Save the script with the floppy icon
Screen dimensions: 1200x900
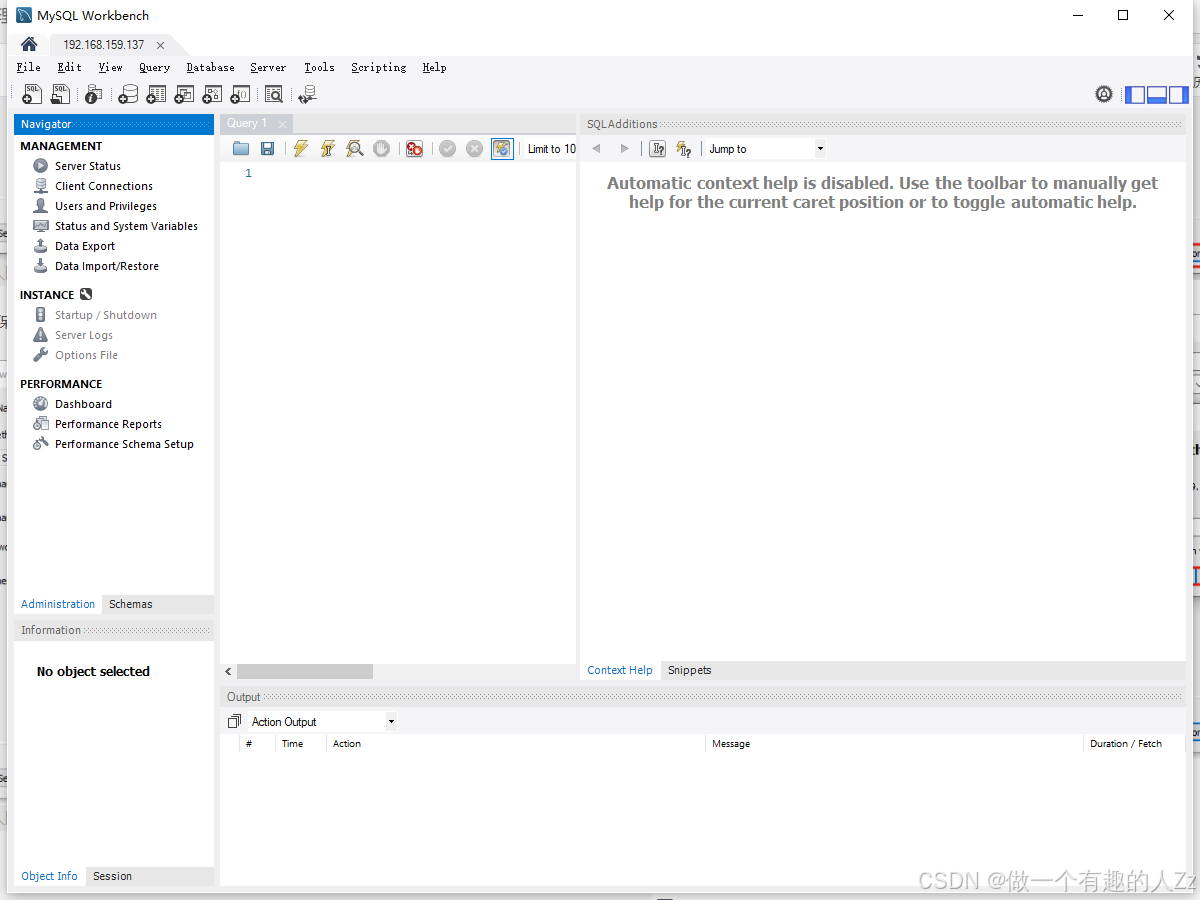coord(267,149)
